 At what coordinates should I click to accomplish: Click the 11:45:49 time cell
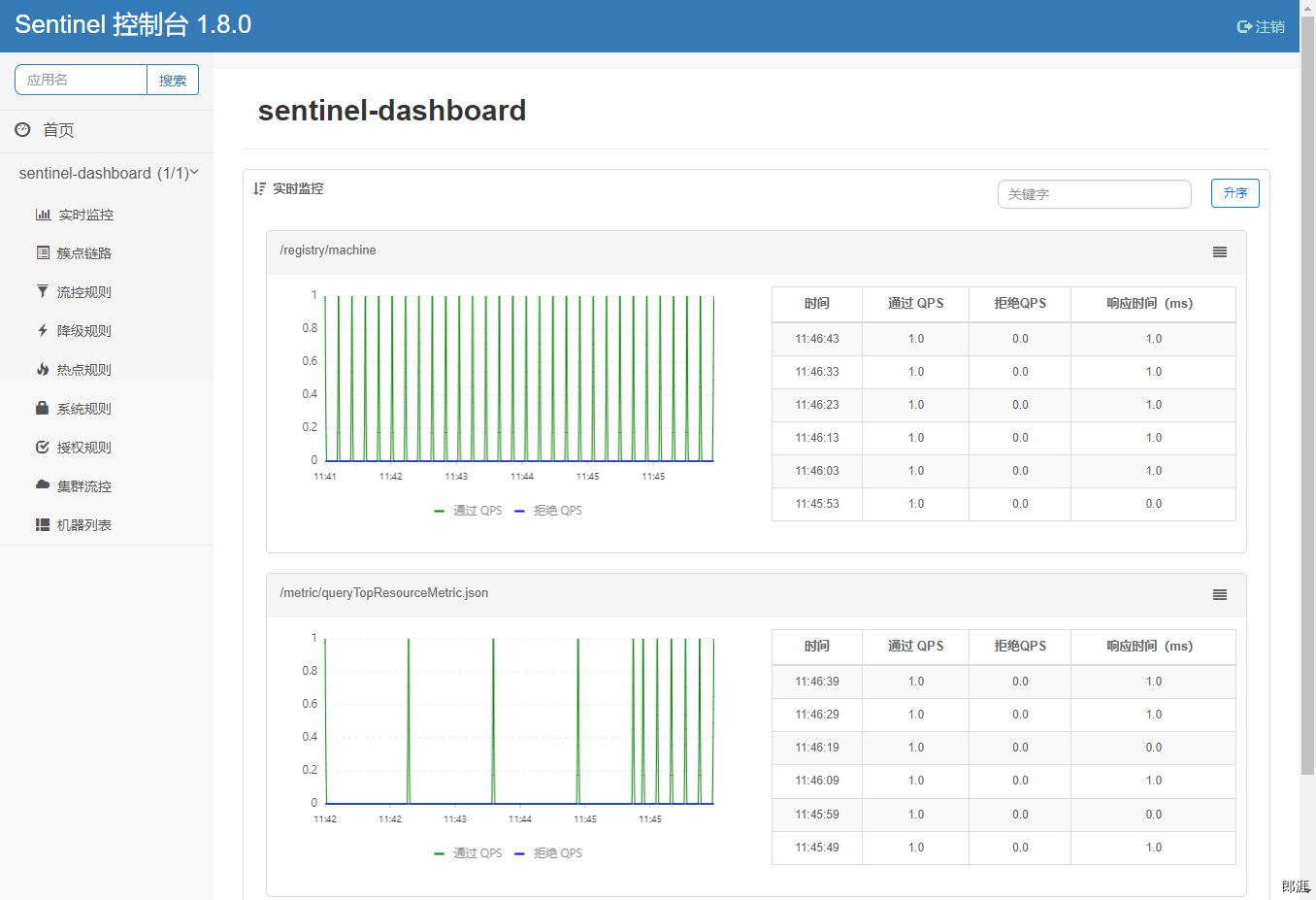pos(817,848)
